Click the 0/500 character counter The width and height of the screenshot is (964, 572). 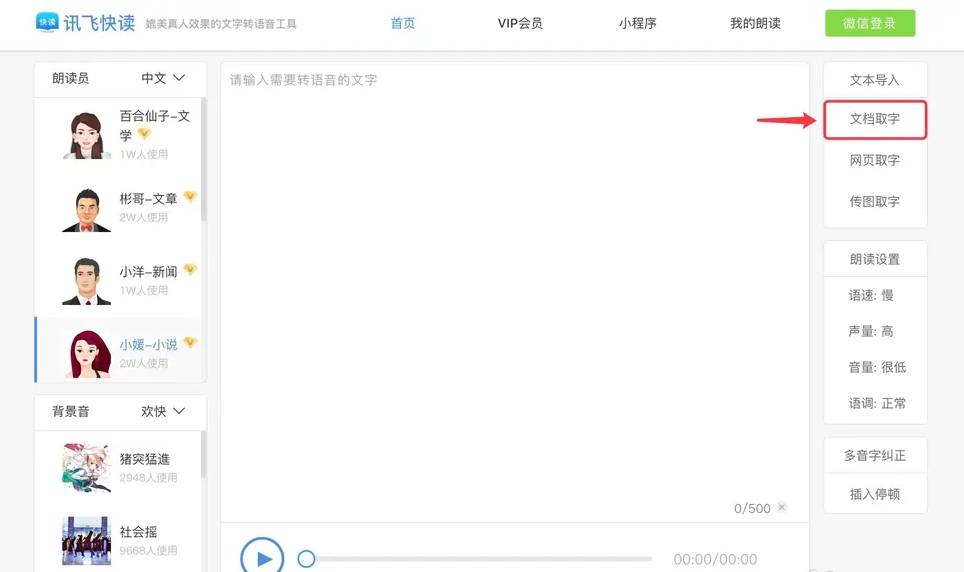[x=752, y=509]
